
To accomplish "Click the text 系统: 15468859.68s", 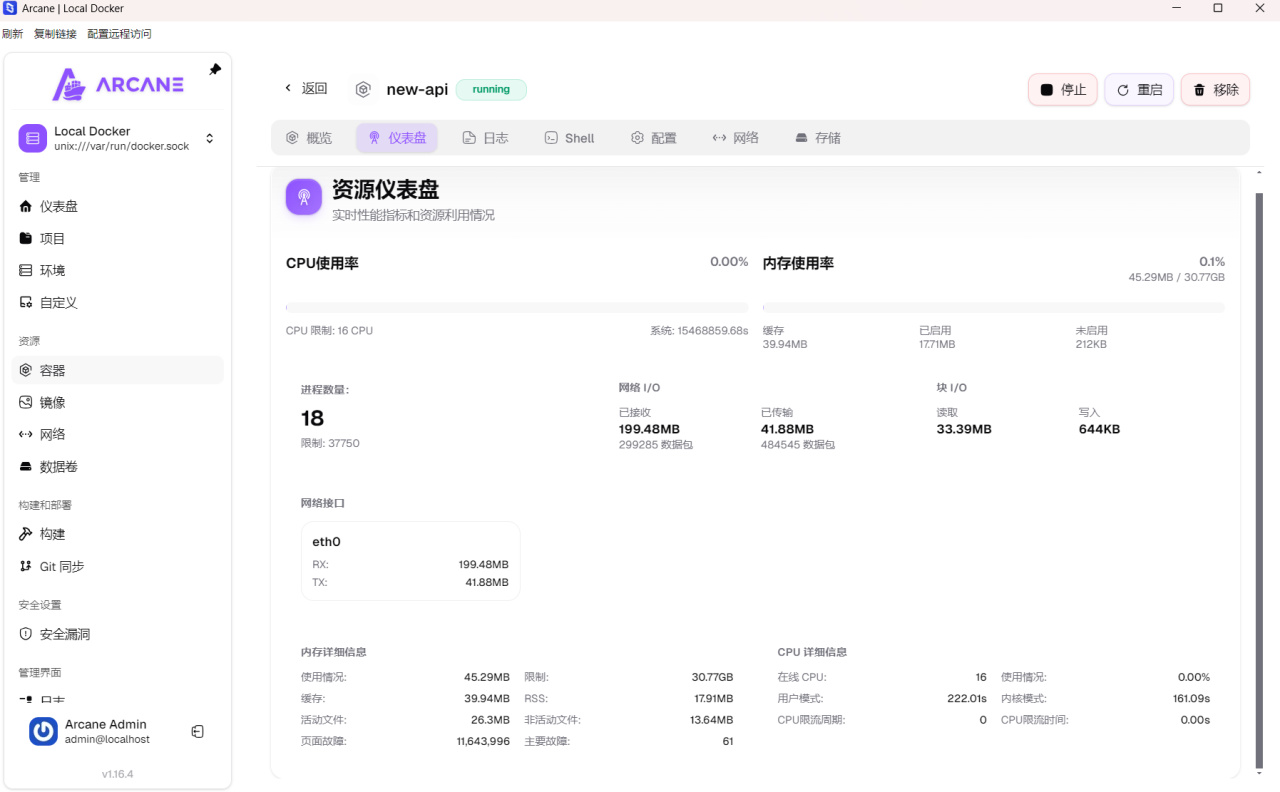I will coord(699,330).
